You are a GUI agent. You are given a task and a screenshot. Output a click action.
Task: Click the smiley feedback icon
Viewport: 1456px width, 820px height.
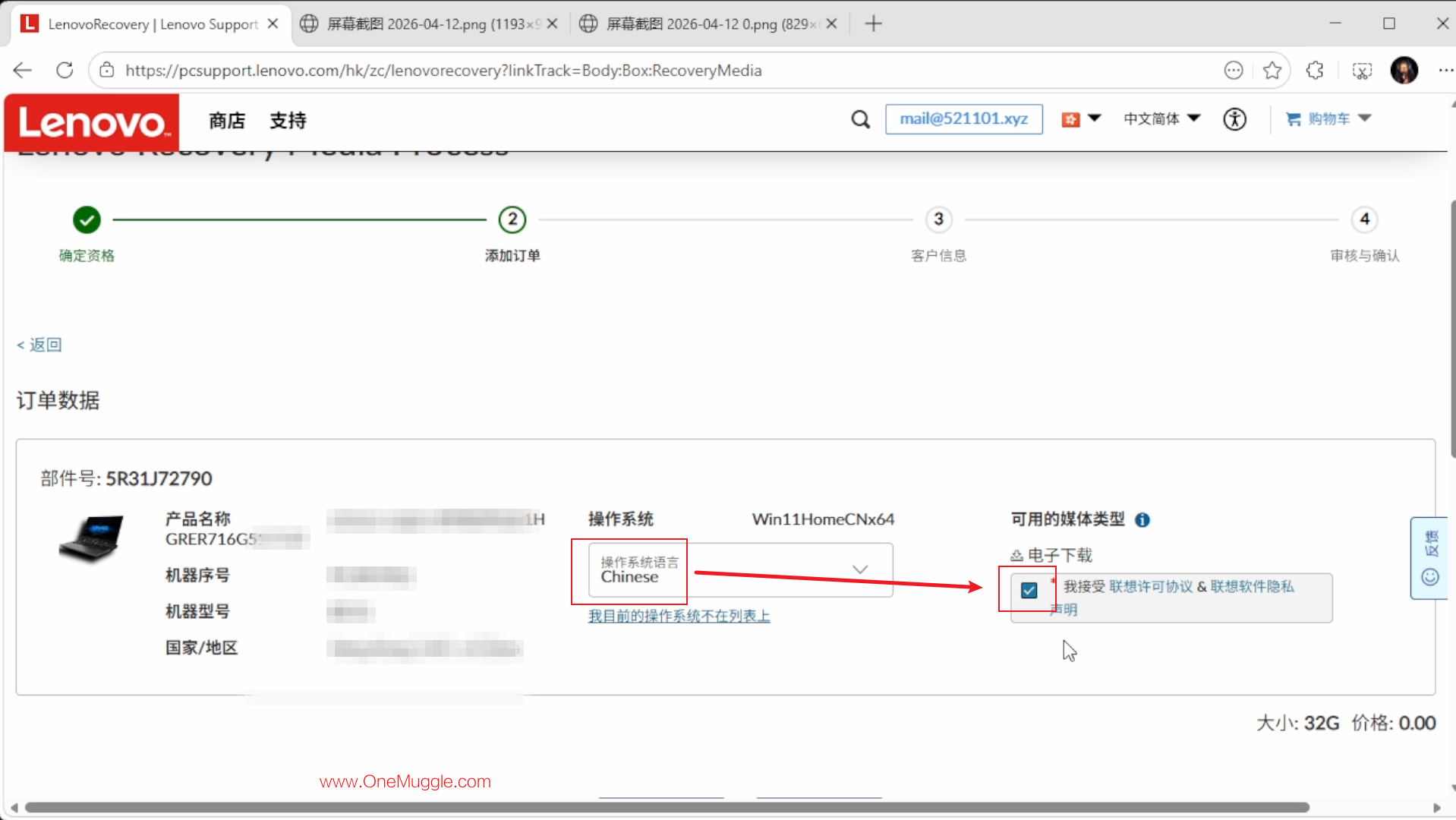(x=1430, y=578)
